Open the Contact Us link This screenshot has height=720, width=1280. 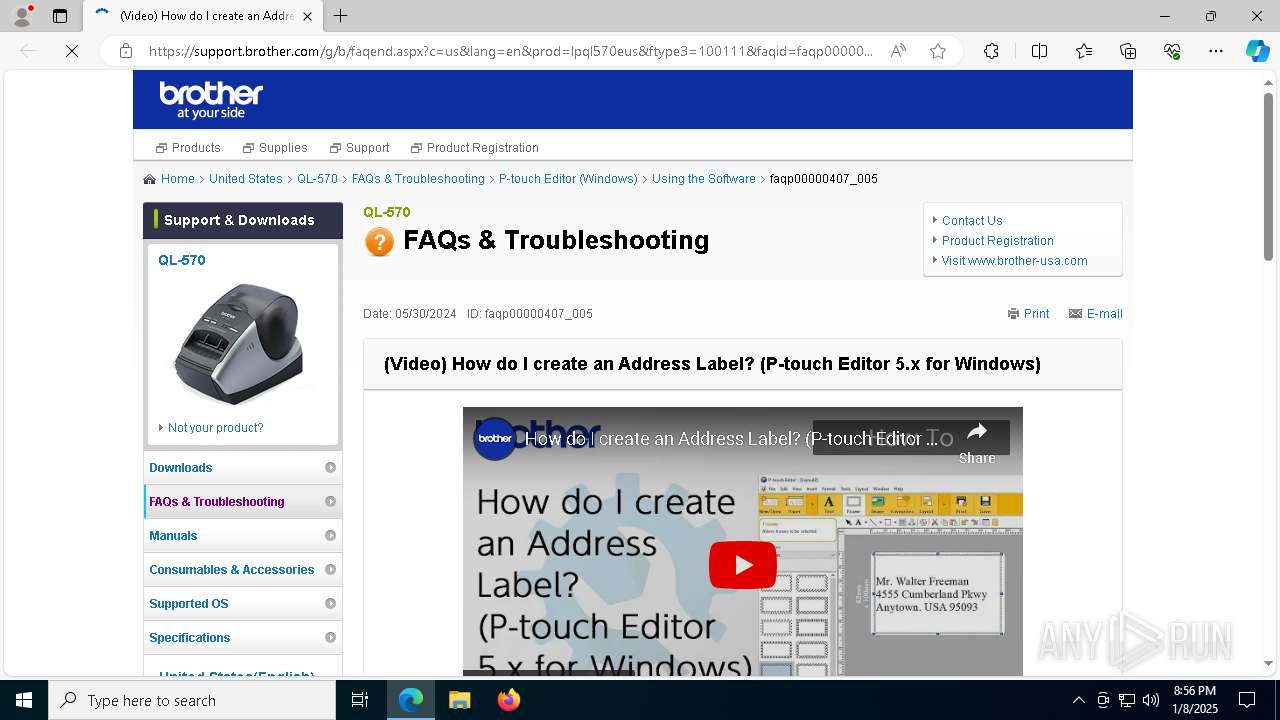pyautogui.click(x=972, y=221)
